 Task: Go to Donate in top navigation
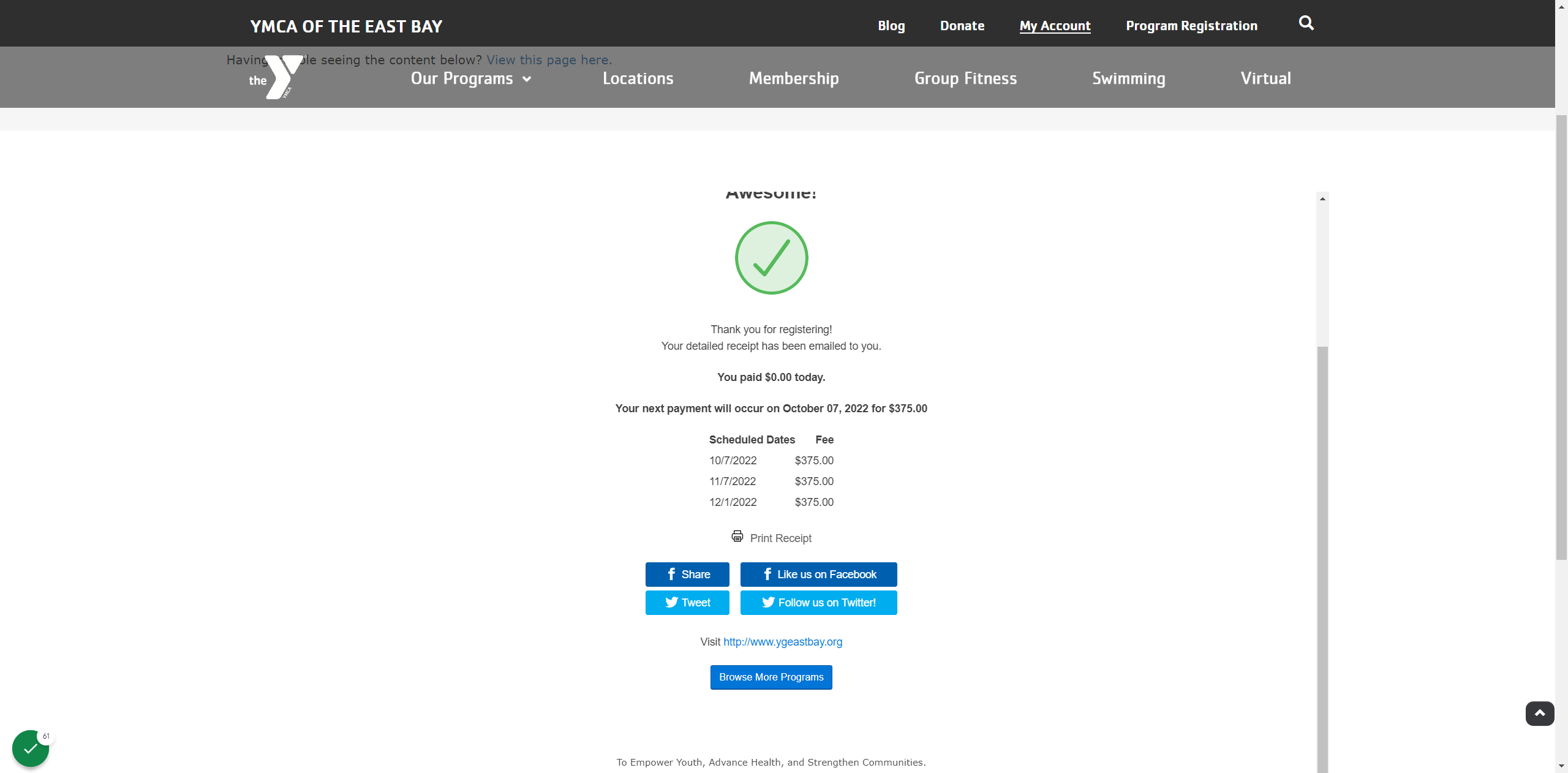(x=962, y=26)
